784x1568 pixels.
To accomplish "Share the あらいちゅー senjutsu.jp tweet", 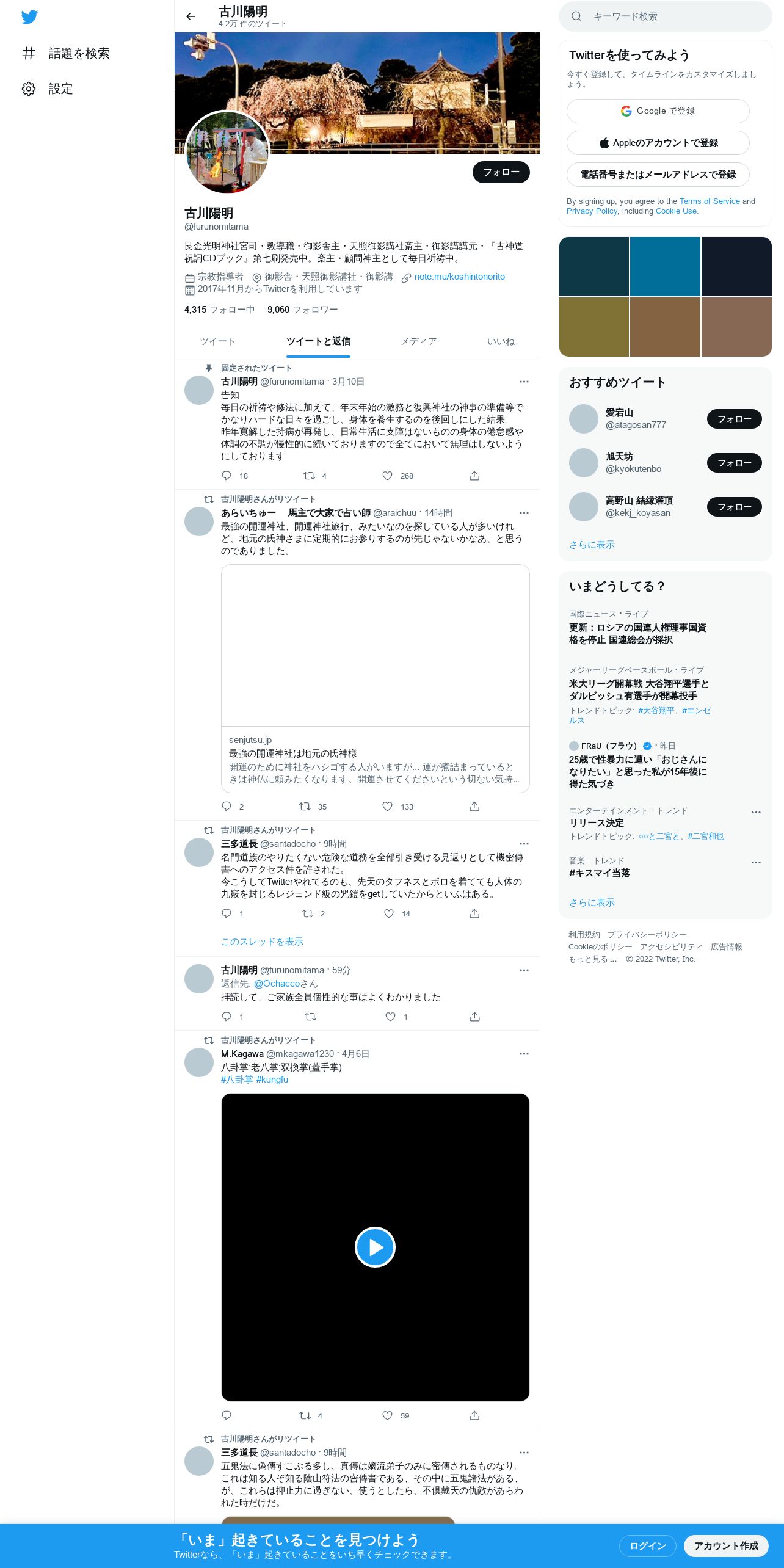I will click(474, 807).
